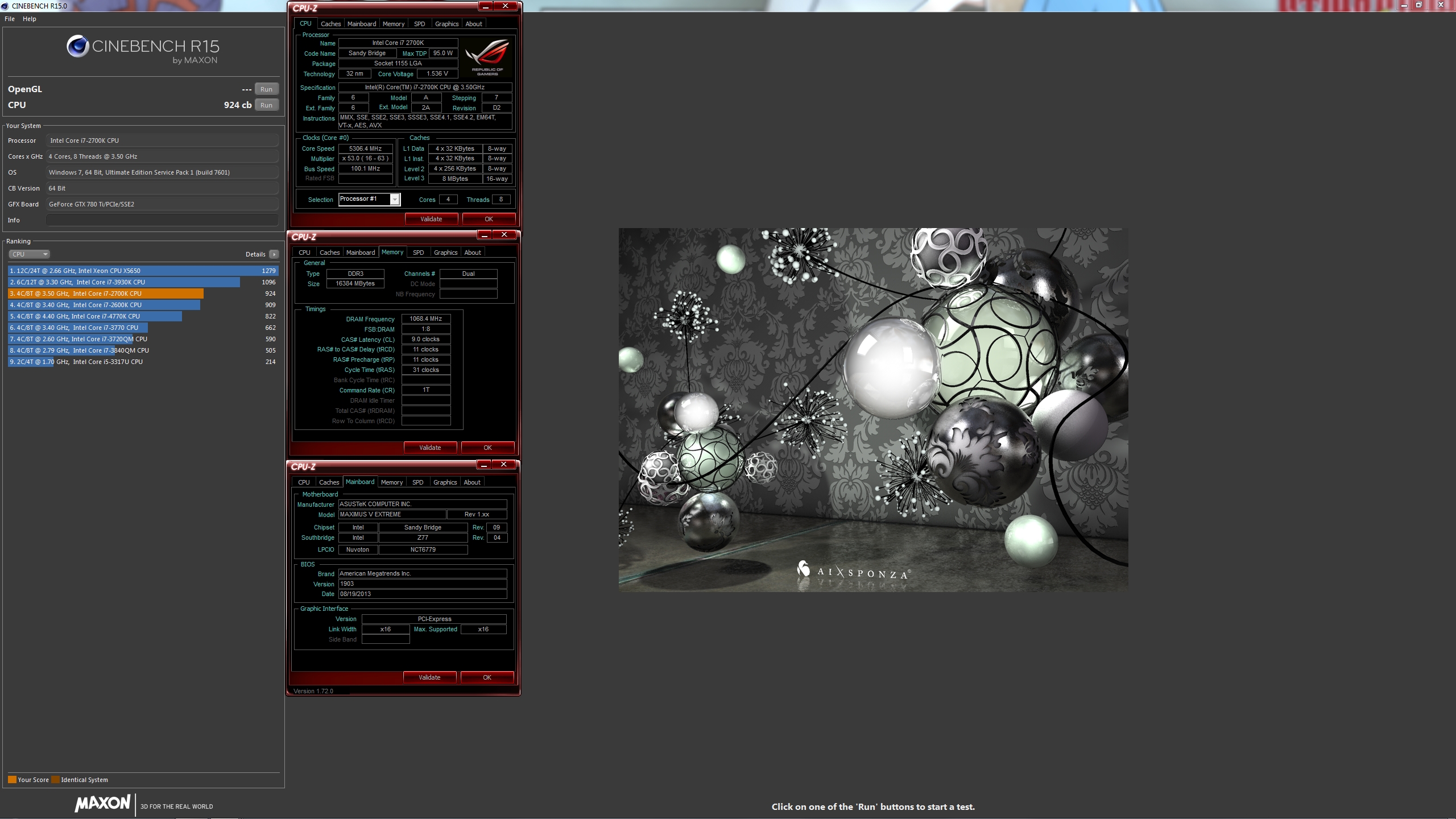Click OK in the CPU-Z Memory window
Screen dimensions: 1456x819
(x=487, y=448)
